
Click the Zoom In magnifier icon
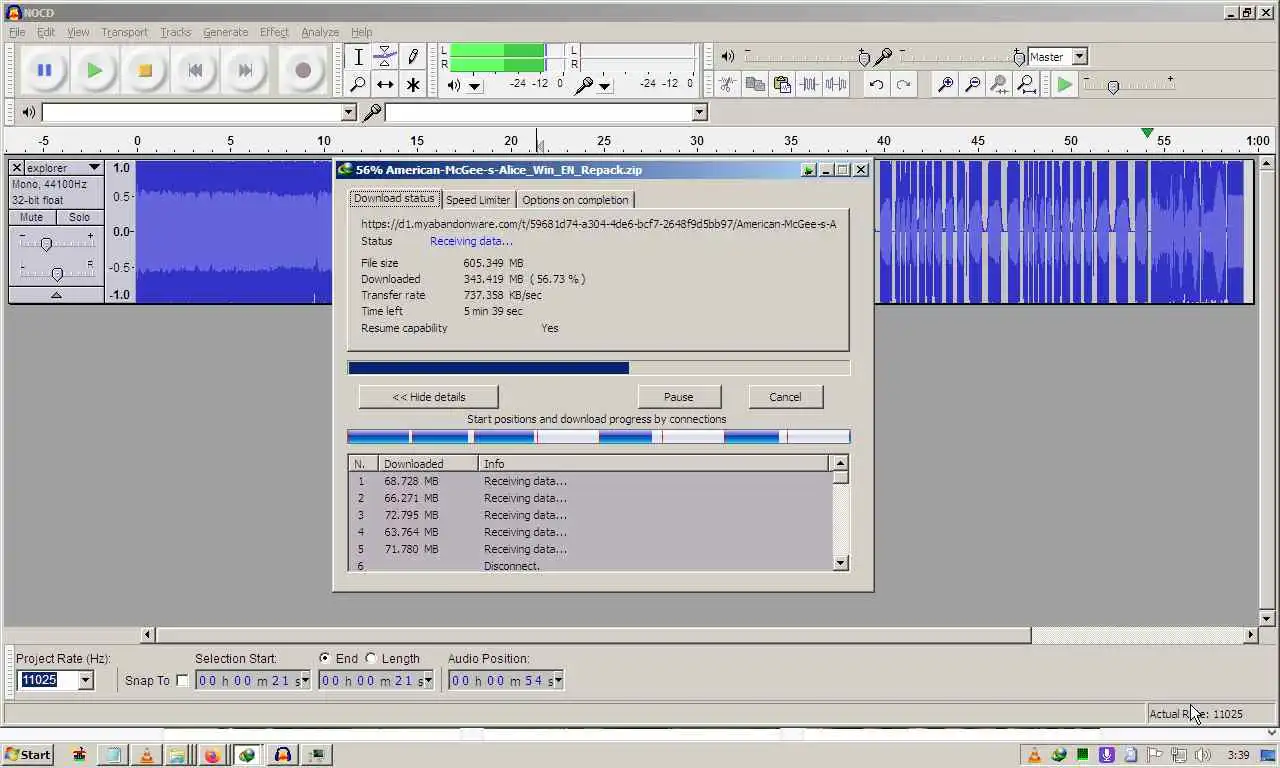click(944, 85)
